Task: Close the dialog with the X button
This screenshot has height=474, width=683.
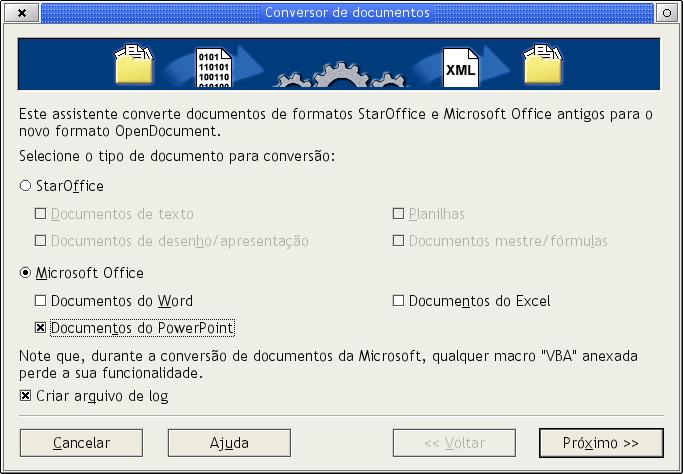Action: [x=22, y=13]
